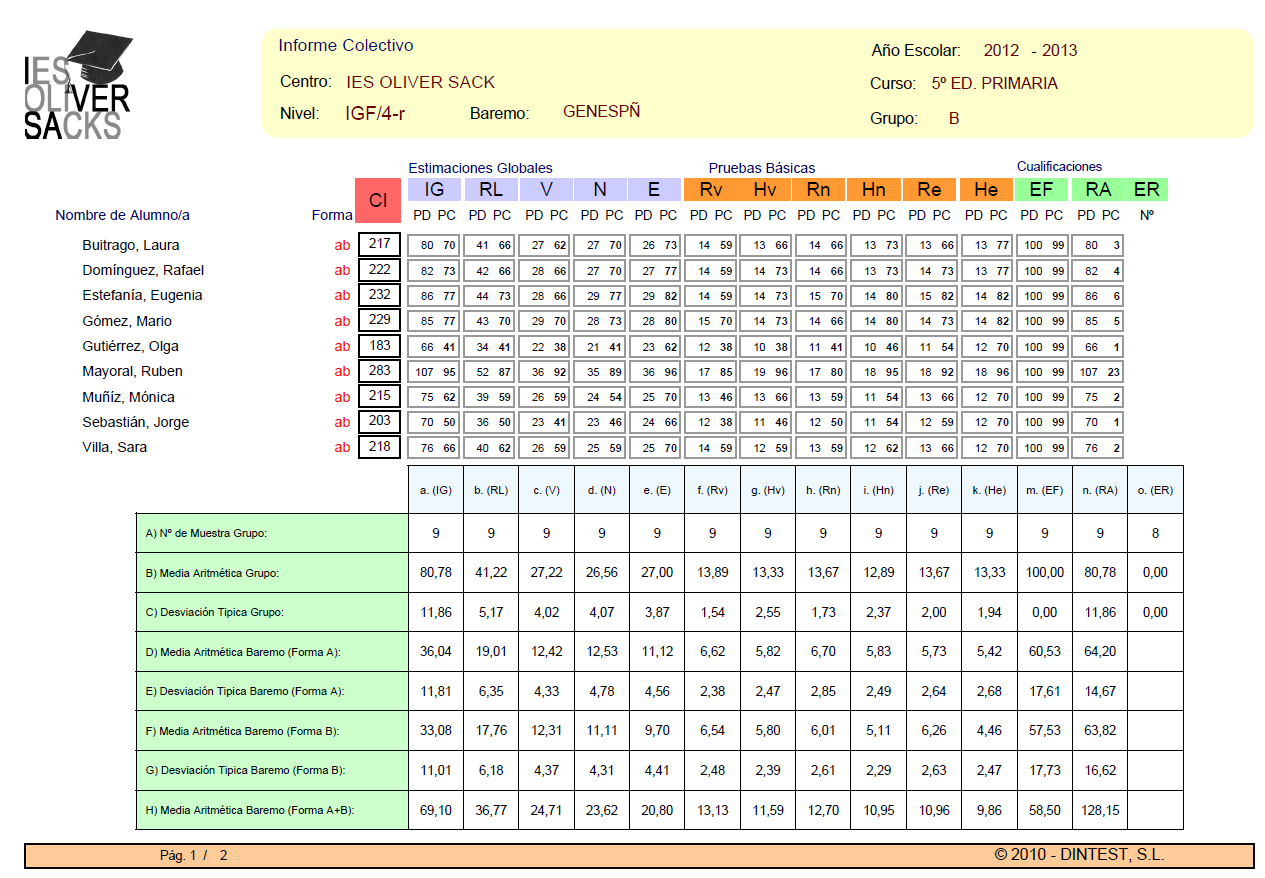Click student name Villa, Sara
This screenshot has height=878, width=1265.
[x=114, y=447]
